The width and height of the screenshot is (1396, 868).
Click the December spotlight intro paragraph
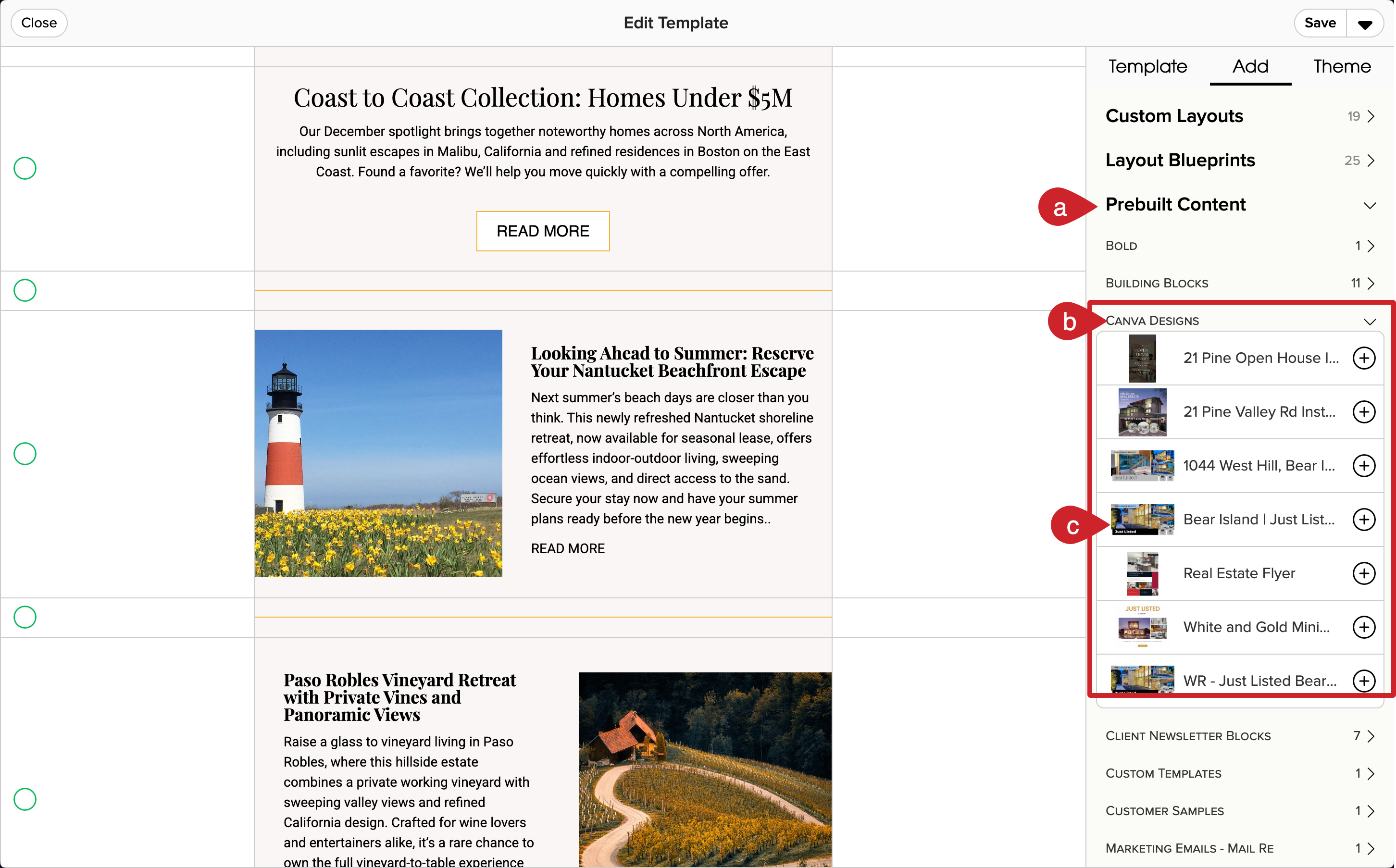pos(542,151)
